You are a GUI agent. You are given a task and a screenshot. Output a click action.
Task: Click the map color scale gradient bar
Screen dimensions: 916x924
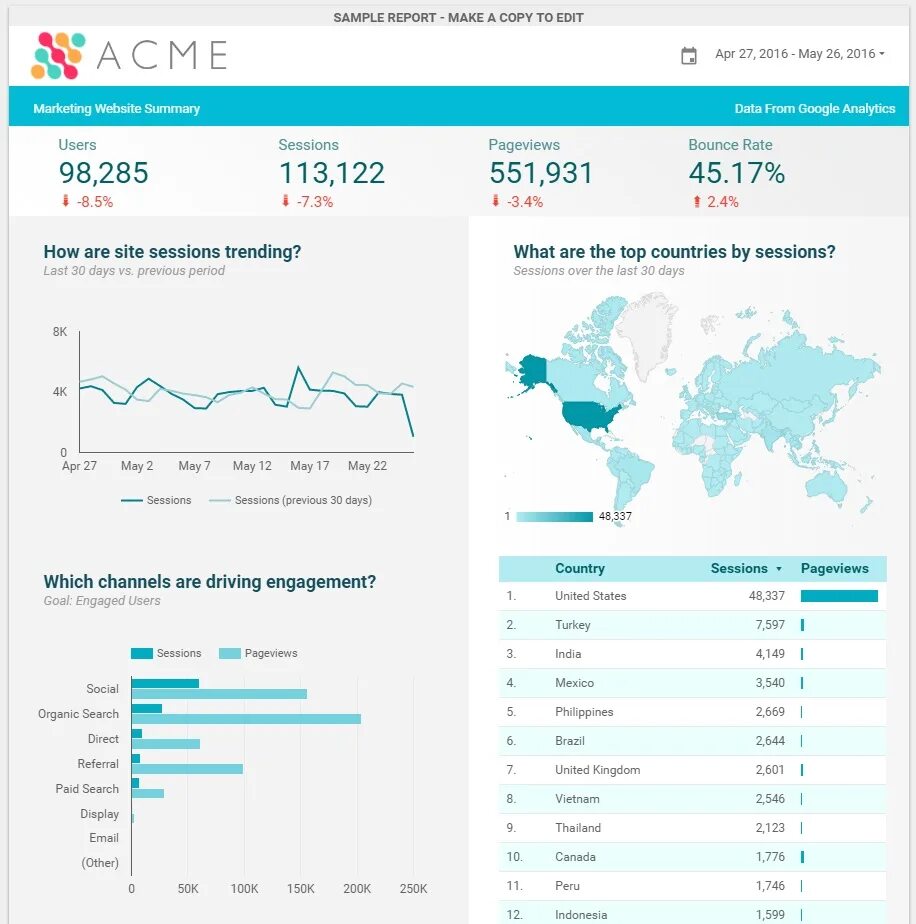pos(554,517)
